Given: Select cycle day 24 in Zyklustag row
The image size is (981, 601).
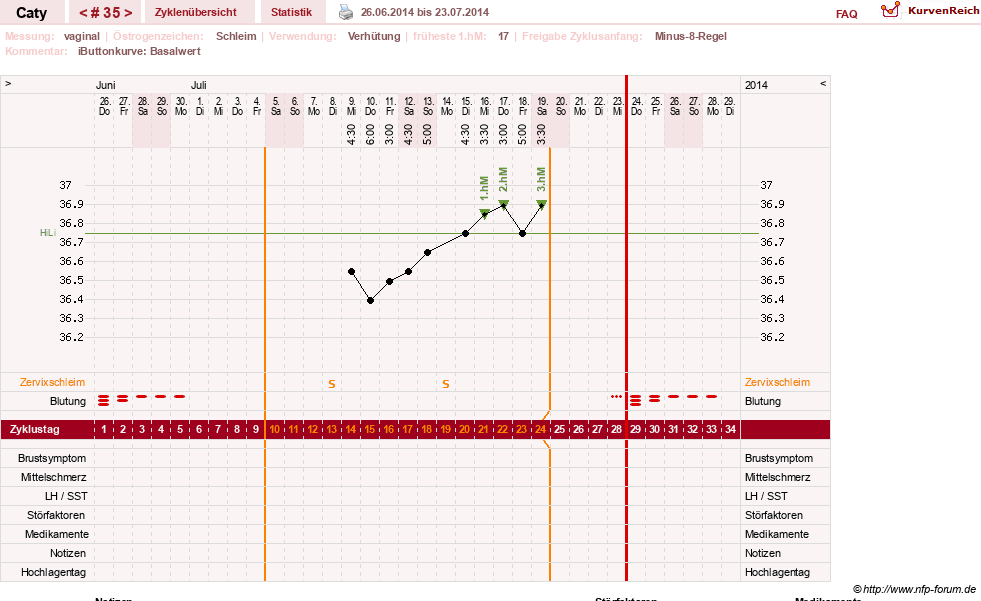Looking at the screenshot, I should (541, 430).
